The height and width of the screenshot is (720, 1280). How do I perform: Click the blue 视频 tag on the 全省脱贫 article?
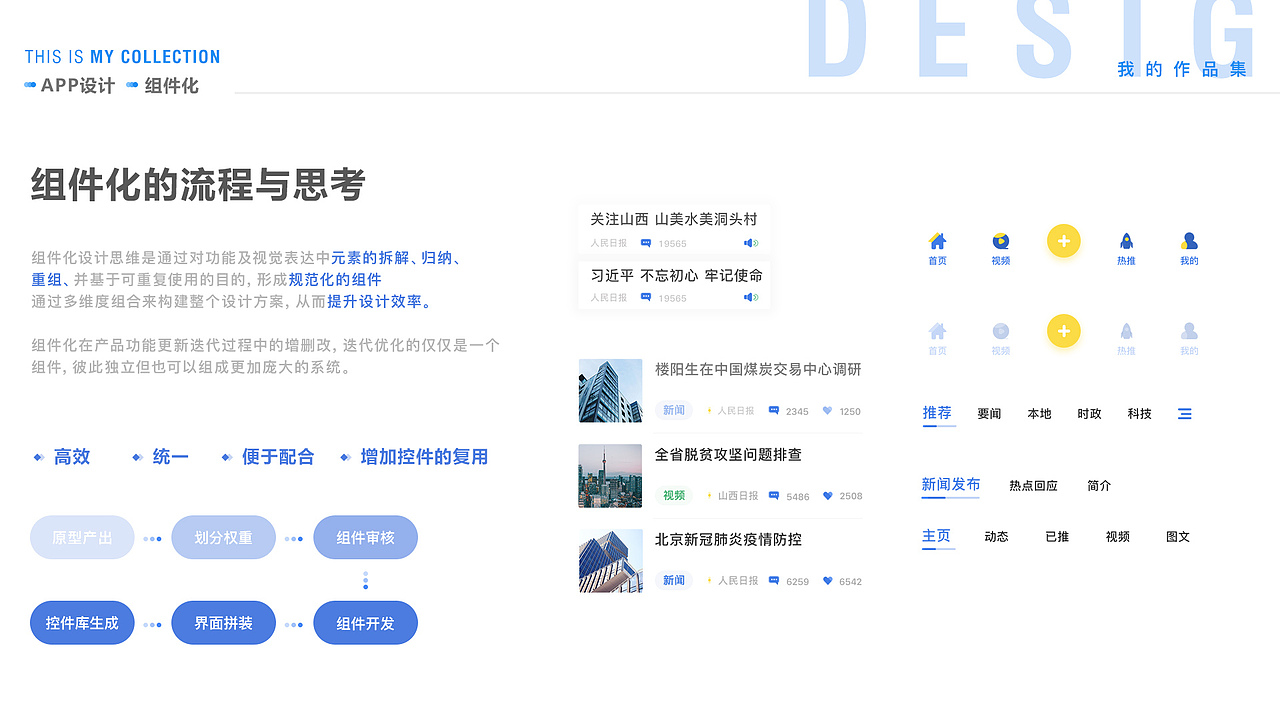click(x=673, y=495)
